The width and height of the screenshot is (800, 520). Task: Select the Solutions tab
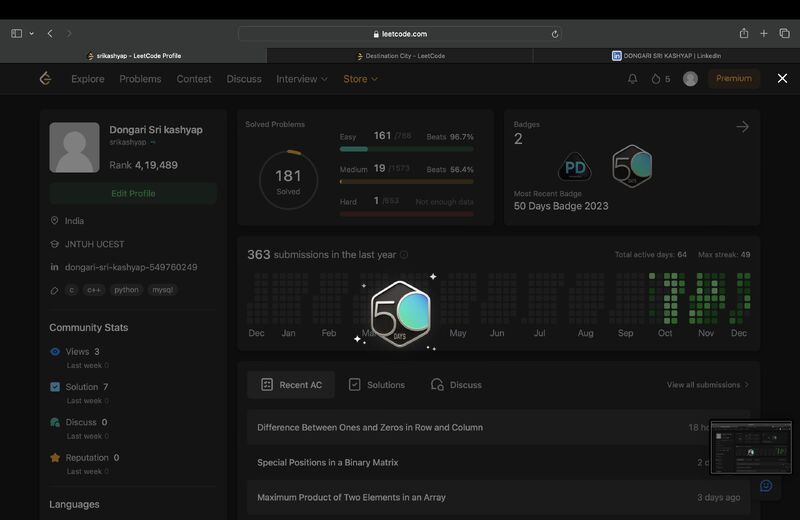[x=377, y=385]
